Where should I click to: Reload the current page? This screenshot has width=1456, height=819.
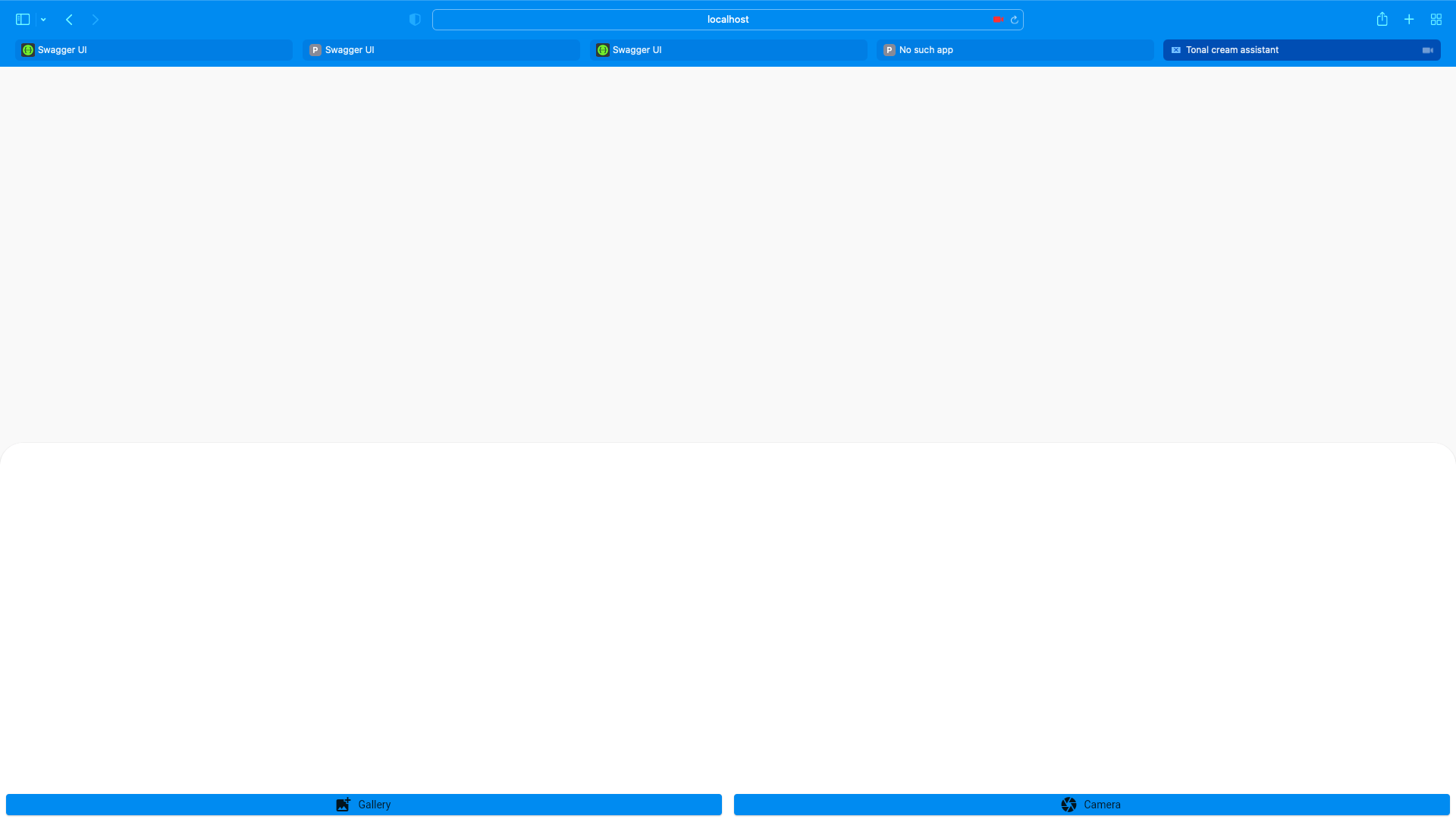point(1014,20)
